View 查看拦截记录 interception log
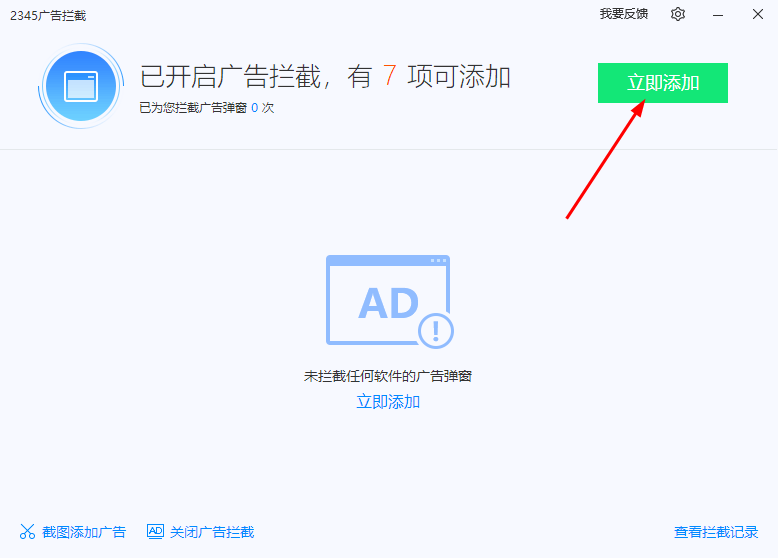 pos(716,532)
